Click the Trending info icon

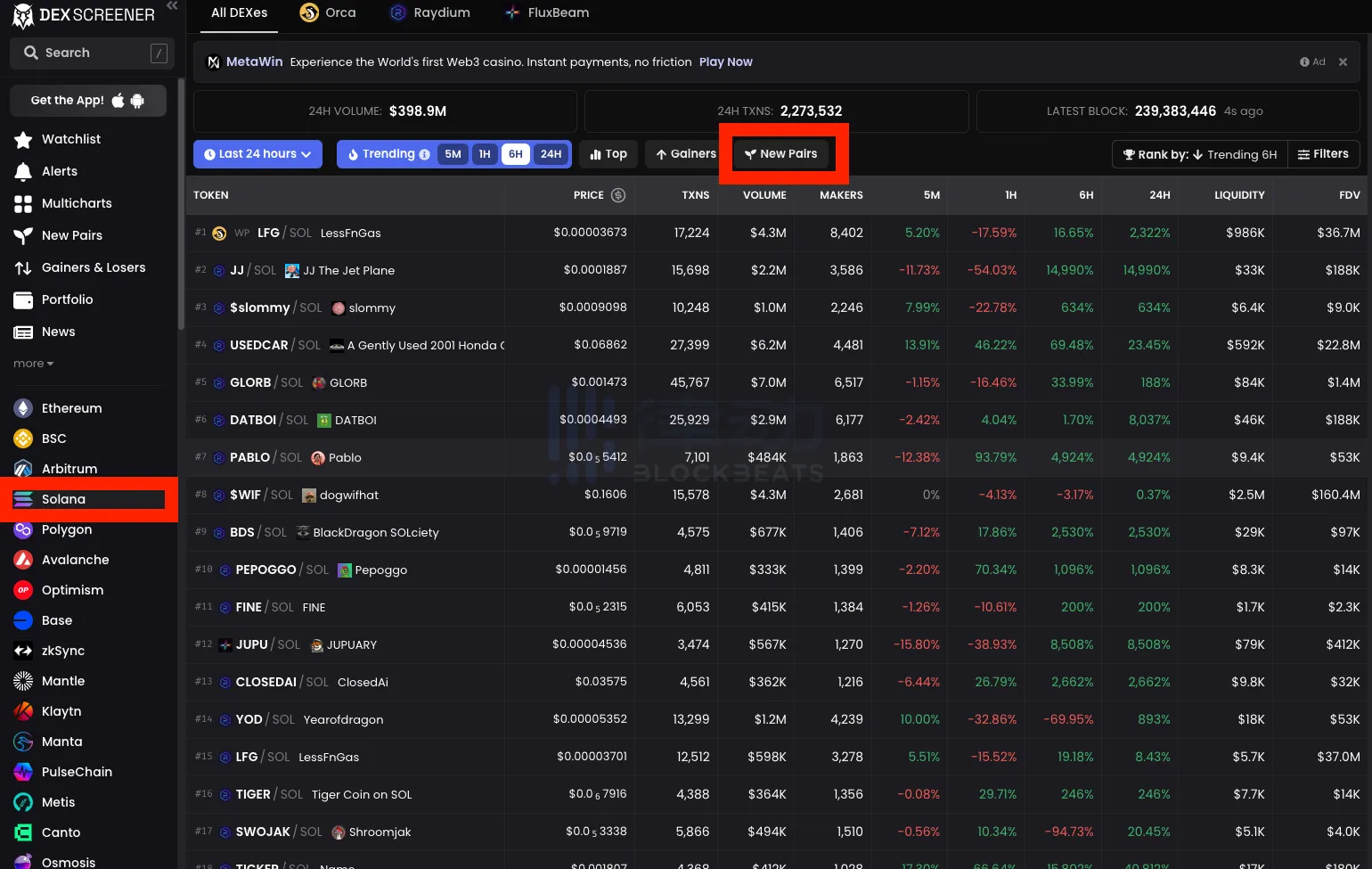[424, 154]
